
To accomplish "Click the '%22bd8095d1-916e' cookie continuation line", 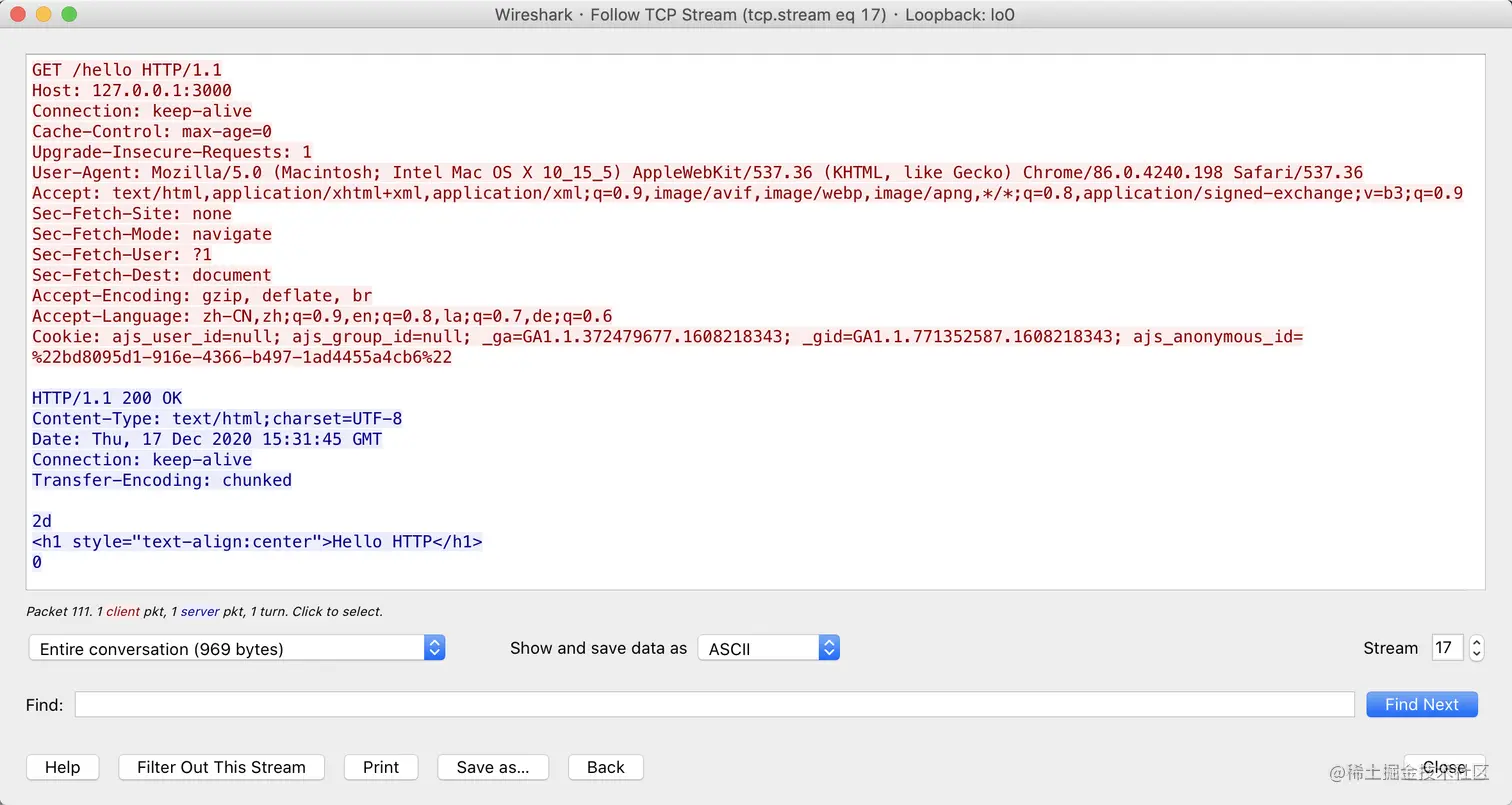I will click(x=242, y=357).
